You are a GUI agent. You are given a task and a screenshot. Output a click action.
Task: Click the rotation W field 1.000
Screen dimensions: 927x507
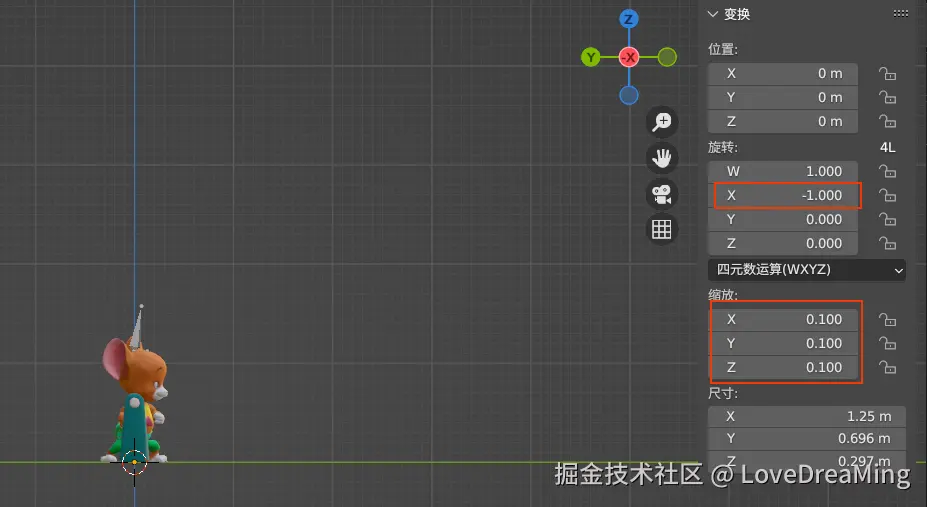coord(783,171)
